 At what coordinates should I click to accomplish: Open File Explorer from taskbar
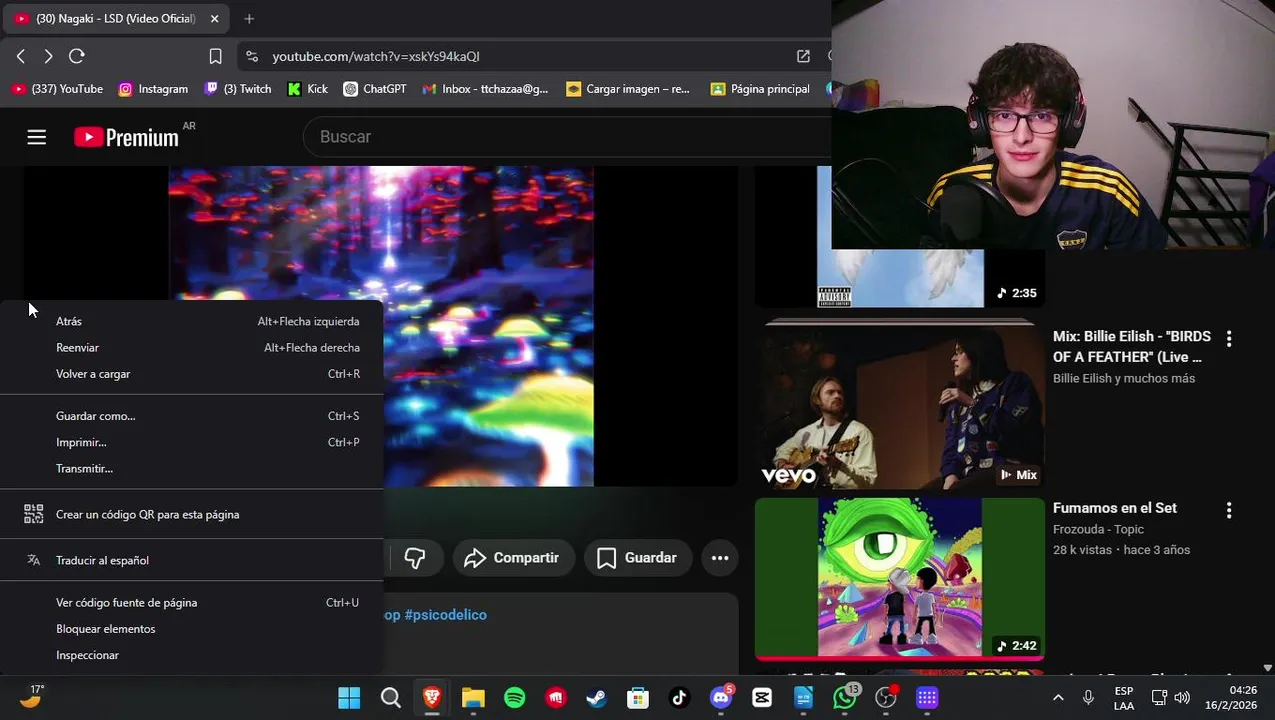(473, 698)
